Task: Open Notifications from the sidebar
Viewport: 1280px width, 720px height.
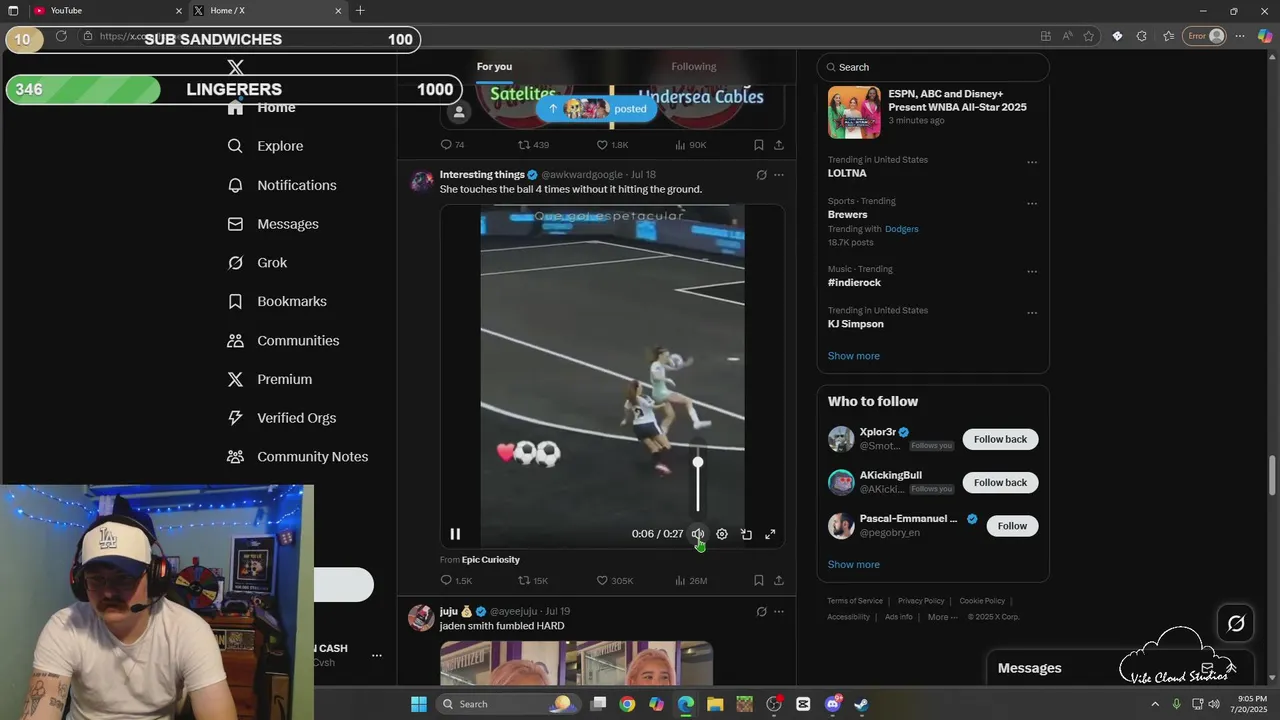Action: (x=282, y=185)
